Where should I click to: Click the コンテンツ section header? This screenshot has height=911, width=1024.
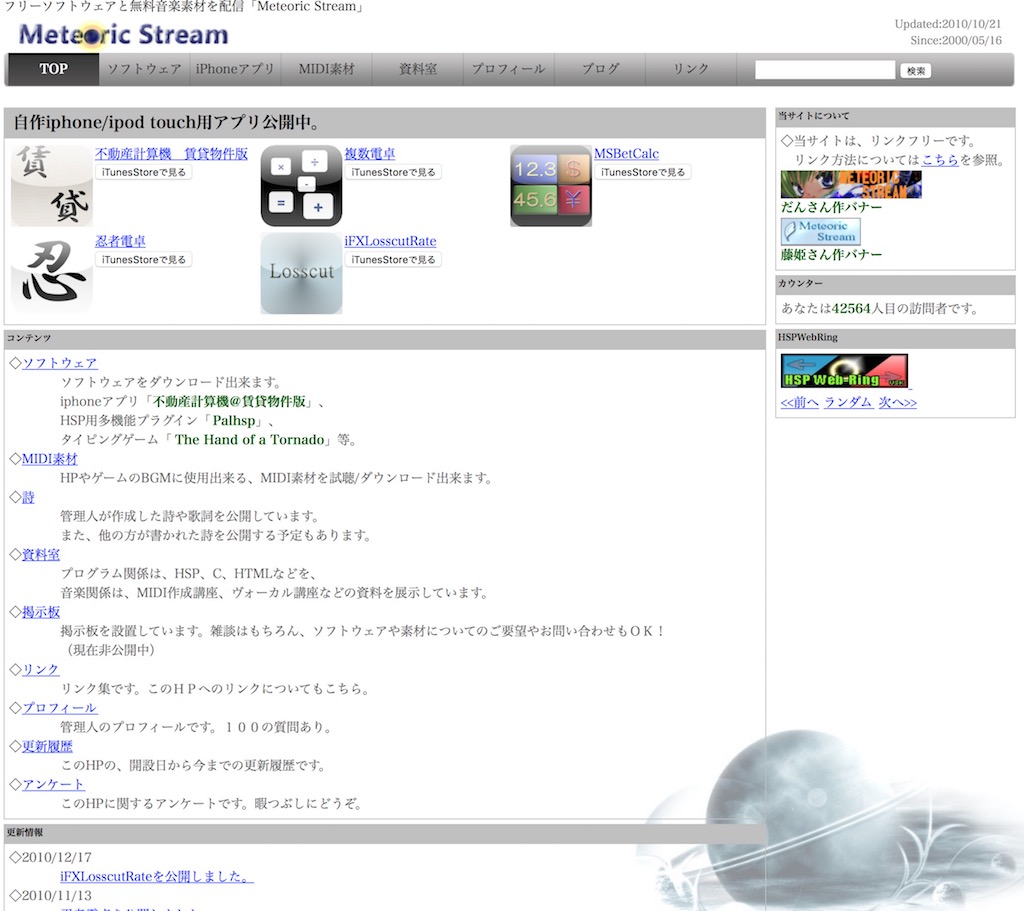click(x=385, y=338)
